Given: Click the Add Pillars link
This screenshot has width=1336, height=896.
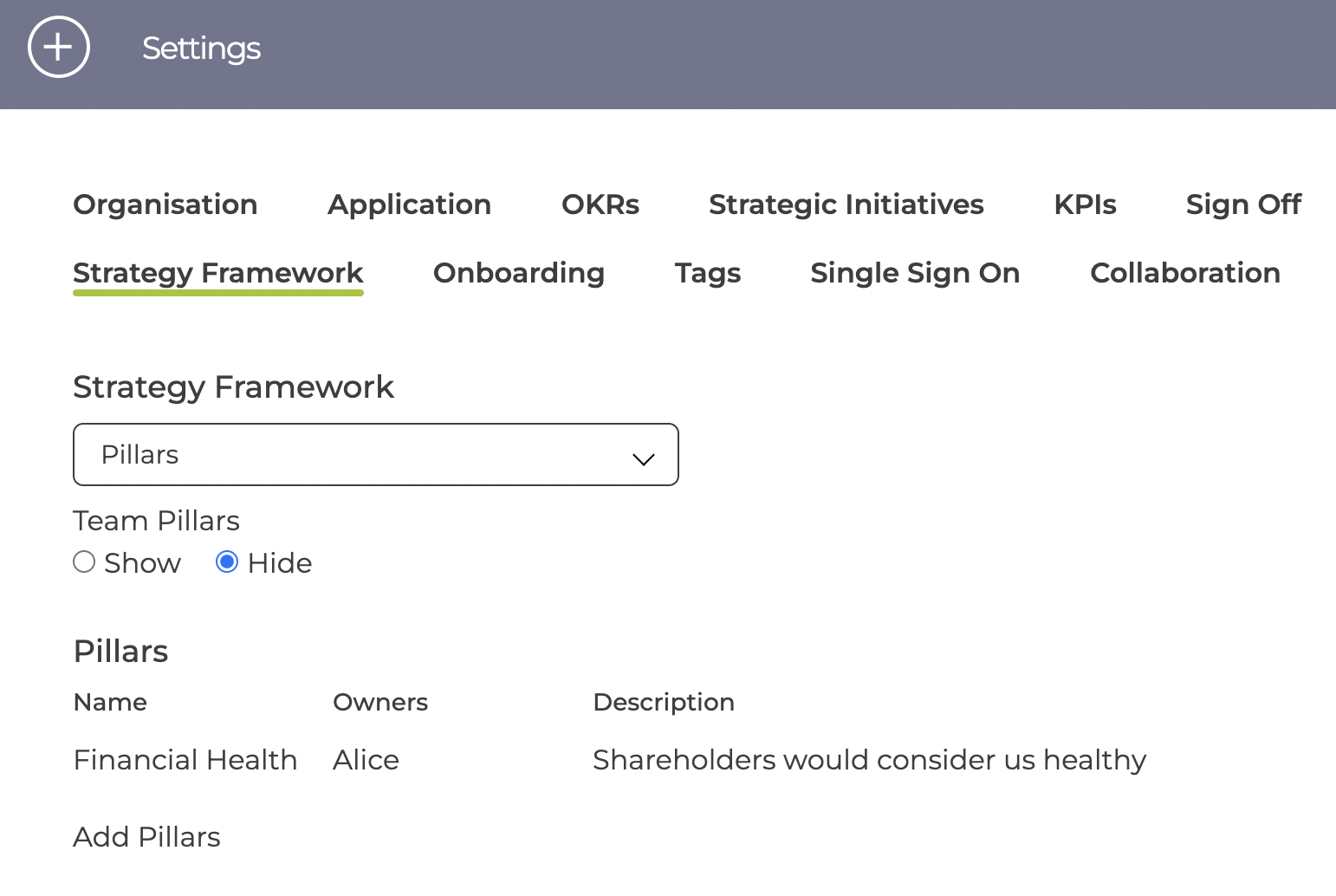Looking at the screenshot, I should tap(147, 837).
